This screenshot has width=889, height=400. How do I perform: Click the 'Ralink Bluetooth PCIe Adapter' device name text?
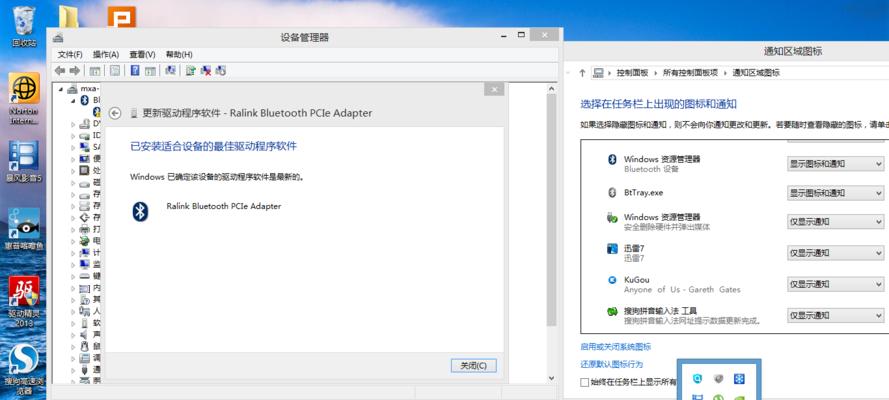(223, 206)
